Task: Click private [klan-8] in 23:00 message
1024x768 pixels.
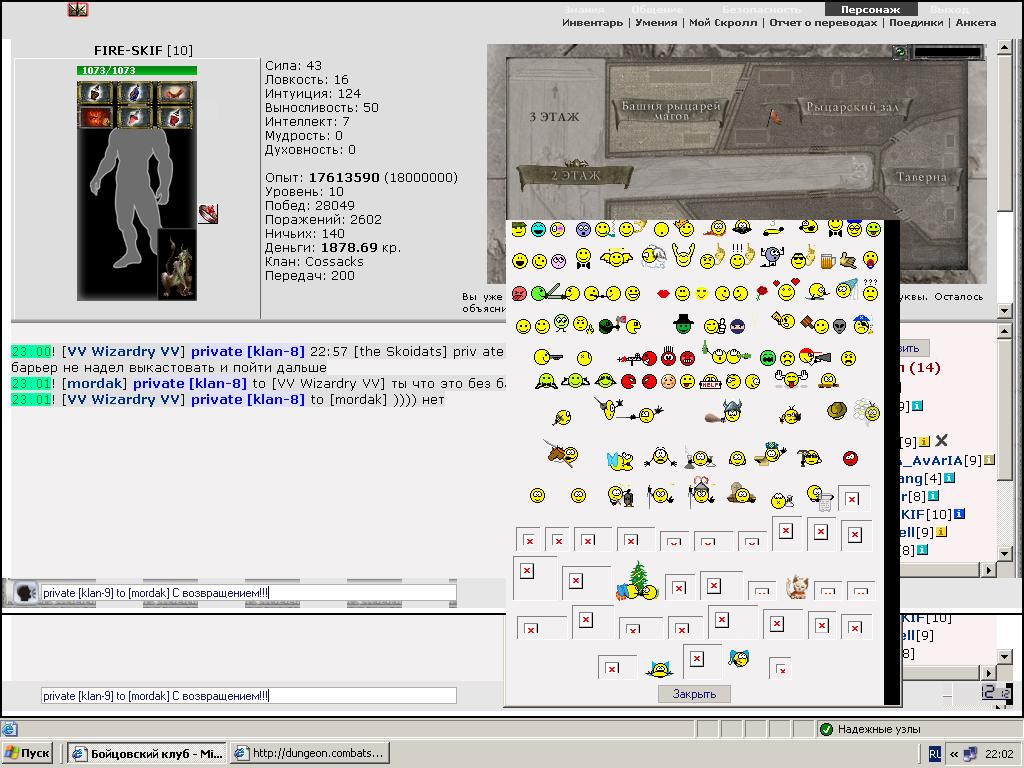Action: 248,351
